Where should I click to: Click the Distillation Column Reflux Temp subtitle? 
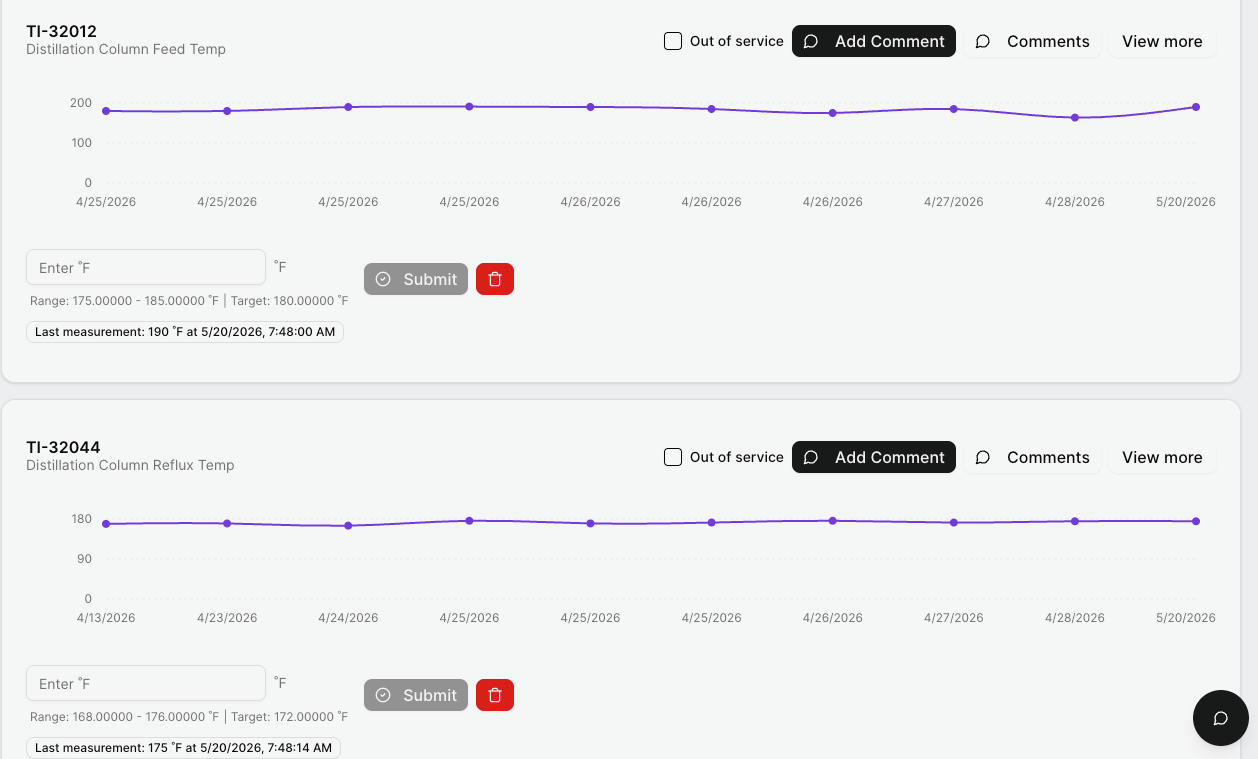coord(130,465)
